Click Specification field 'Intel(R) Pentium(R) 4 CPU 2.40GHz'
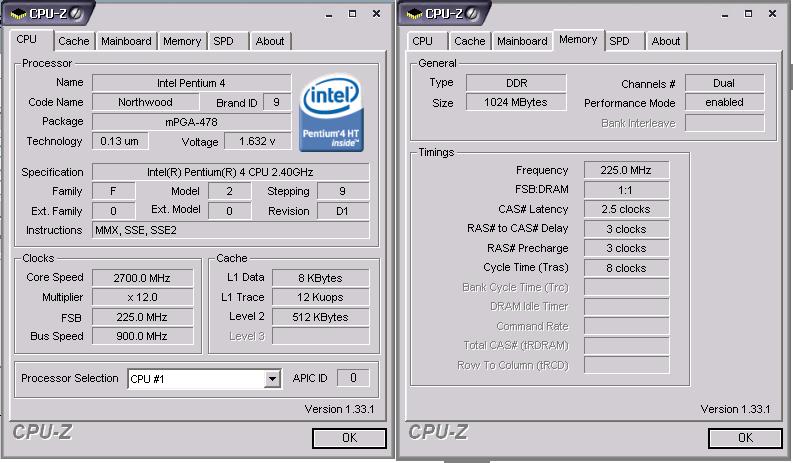This screenshot has width=793, height=463. (230, 172)
